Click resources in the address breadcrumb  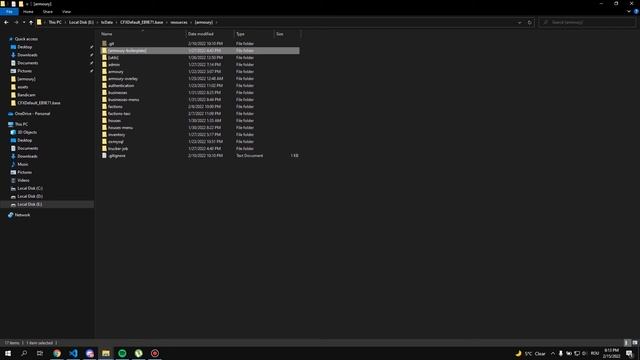click(x=179, y=22)
